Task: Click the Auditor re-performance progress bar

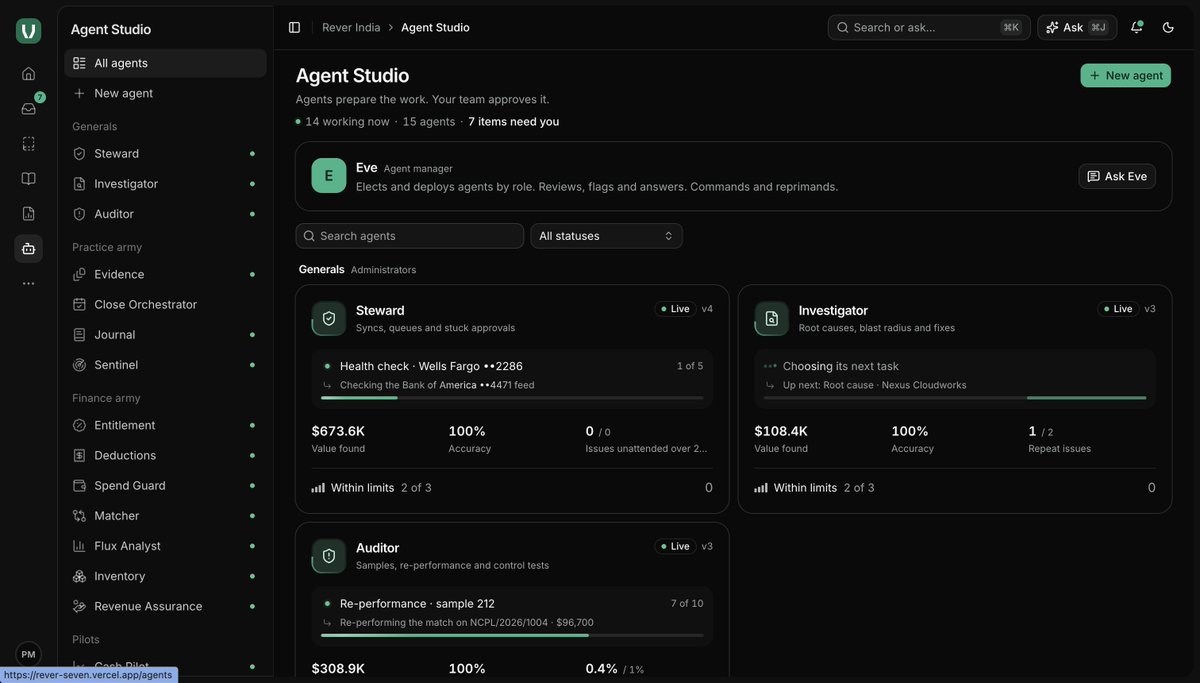Action: tap(512, 635)
